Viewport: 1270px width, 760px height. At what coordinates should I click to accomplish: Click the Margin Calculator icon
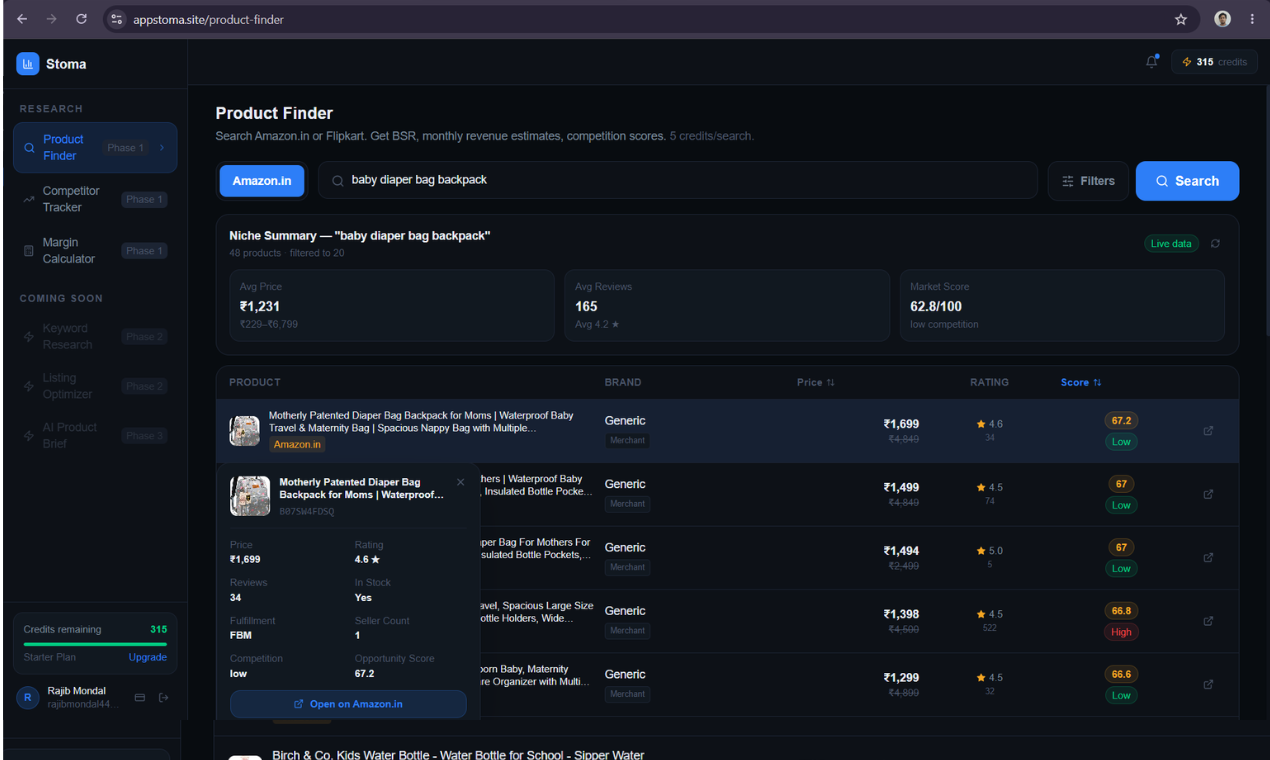pyautogui.click(x=29, y=251)
